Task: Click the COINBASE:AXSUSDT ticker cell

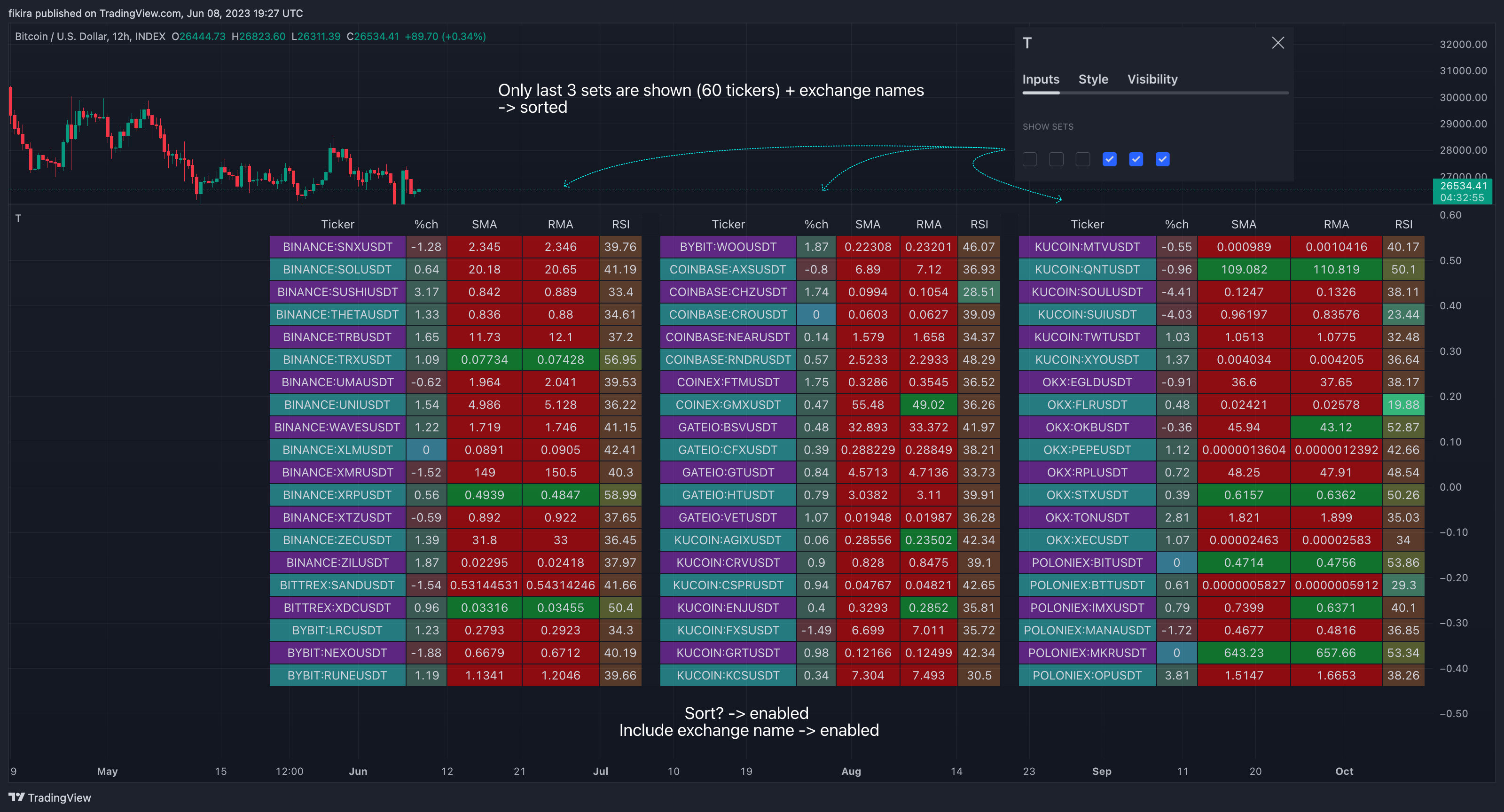Action: click(728, 270)
